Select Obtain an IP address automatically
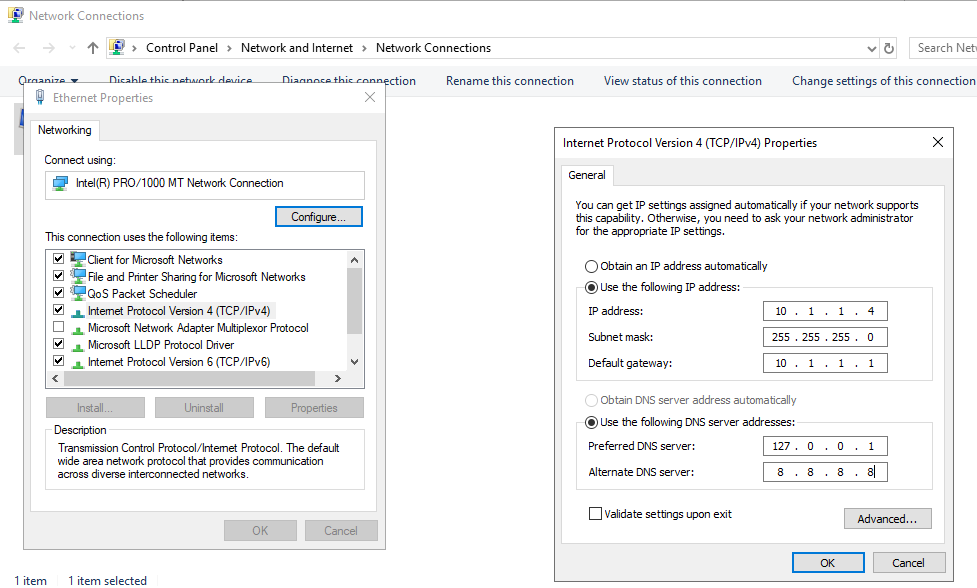 (x=589, y=266)
